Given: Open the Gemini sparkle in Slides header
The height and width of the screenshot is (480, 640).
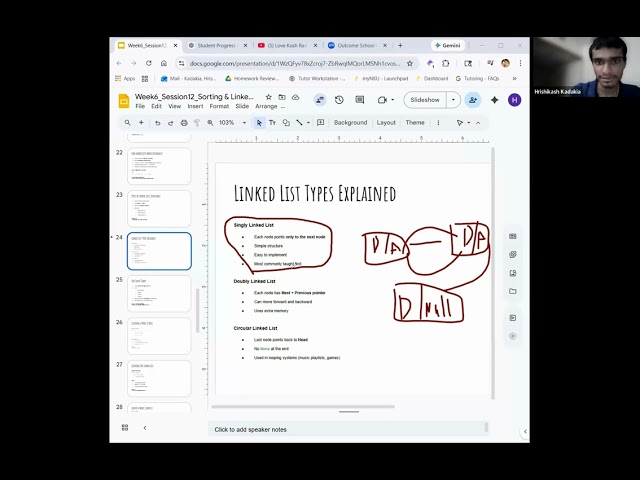Looking at the screenshot, I should (494, 100).
